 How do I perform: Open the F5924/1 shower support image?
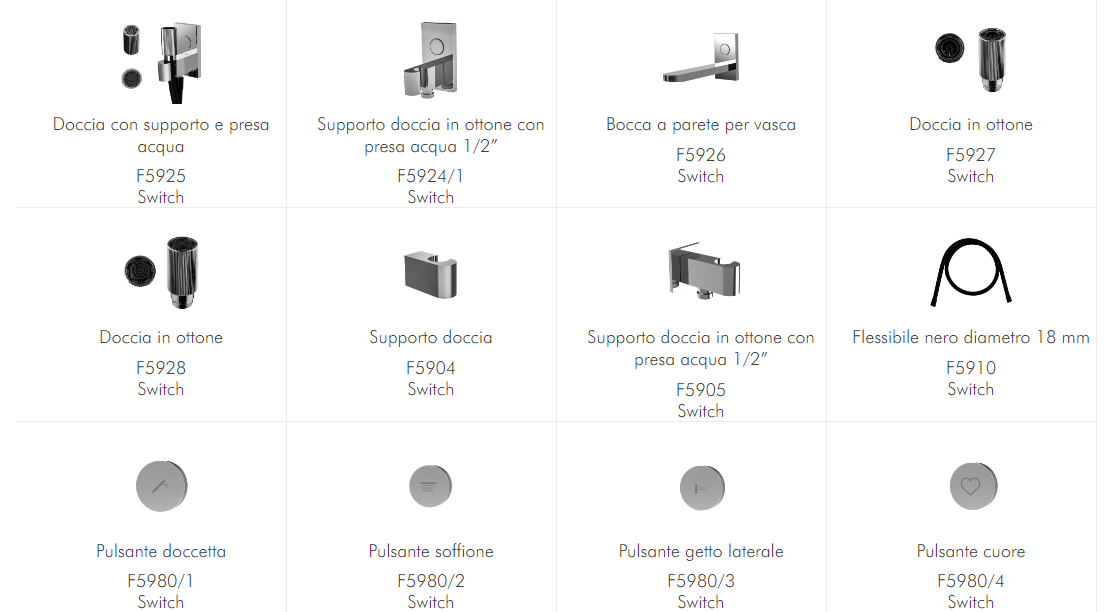coord(431,60)
